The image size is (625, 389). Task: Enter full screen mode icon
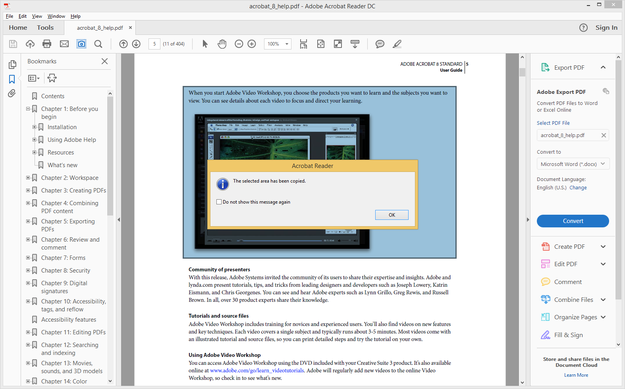tap(338, 44)
